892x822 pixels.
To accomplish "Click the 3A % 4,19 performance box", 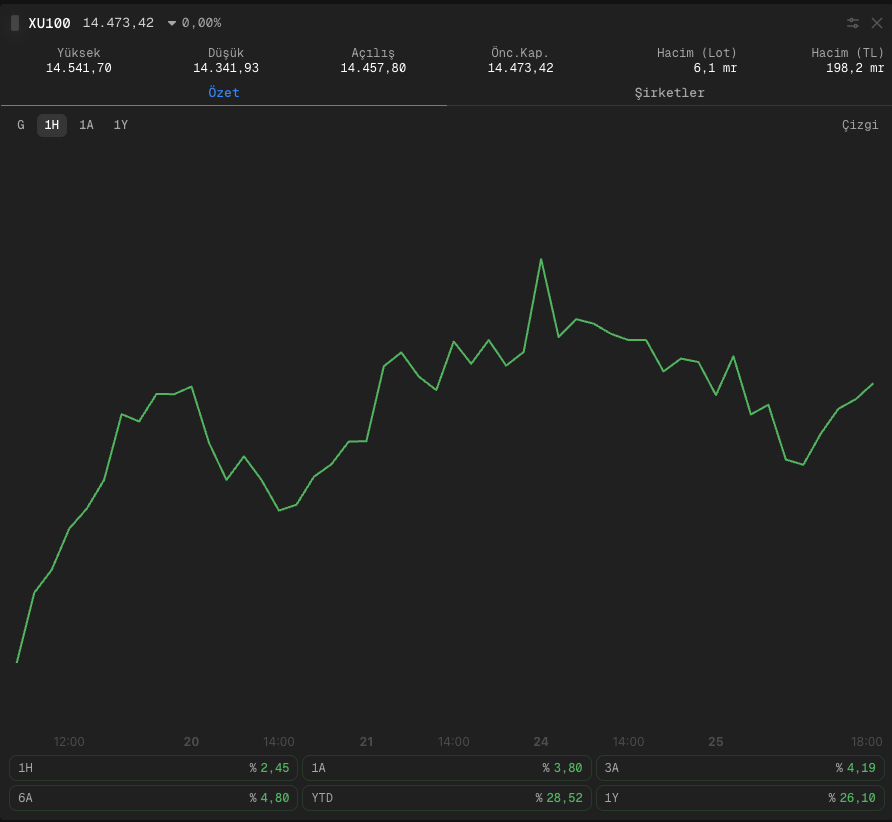I will (740, 767).
